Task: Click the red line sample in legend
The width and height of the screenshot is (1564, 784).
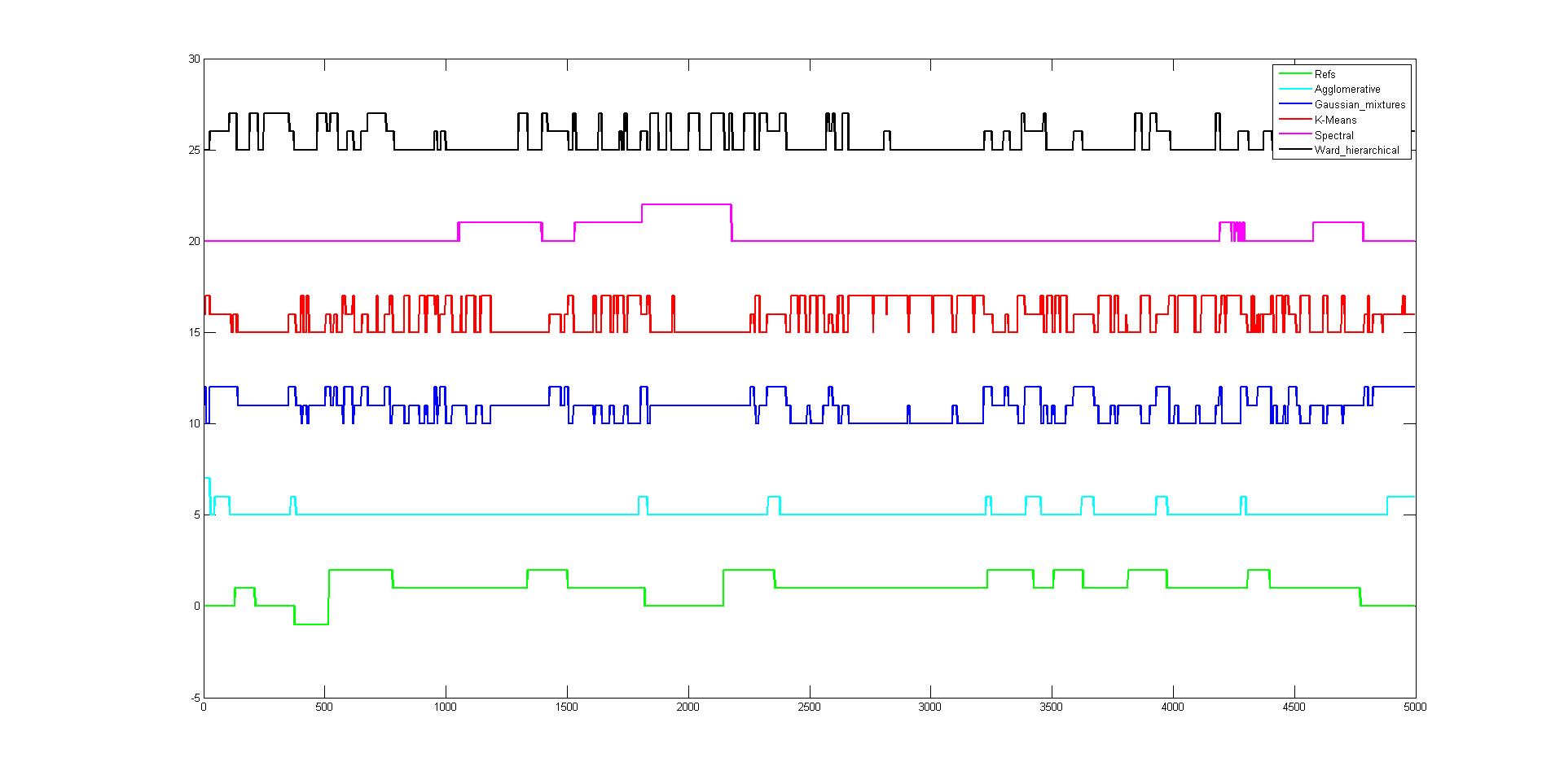Action: [1293, 120]
